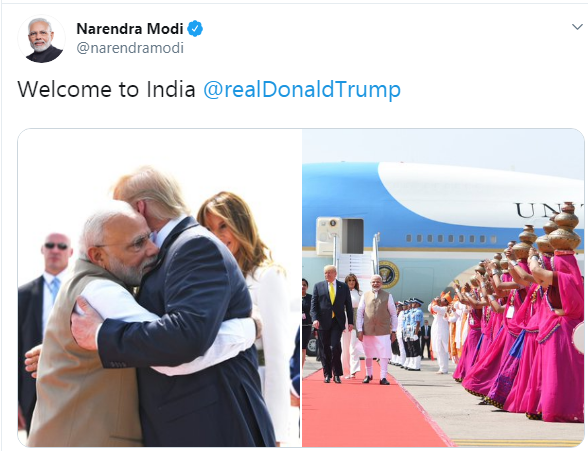Open the round profile avatar picture

pos(41,39)
